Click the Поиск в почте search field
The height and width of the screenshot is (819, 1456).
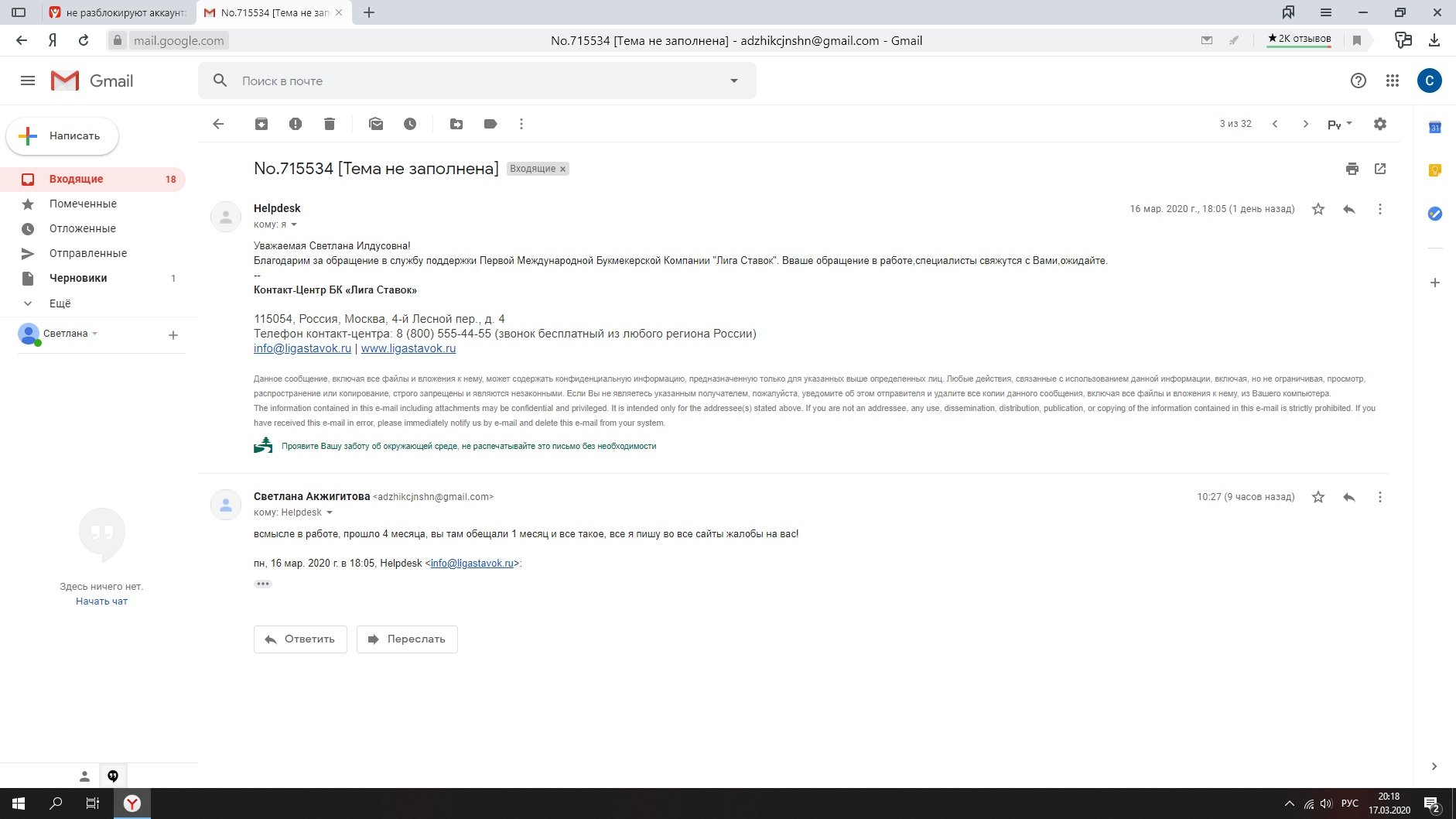pyautogui.click(x=464, y=81)
